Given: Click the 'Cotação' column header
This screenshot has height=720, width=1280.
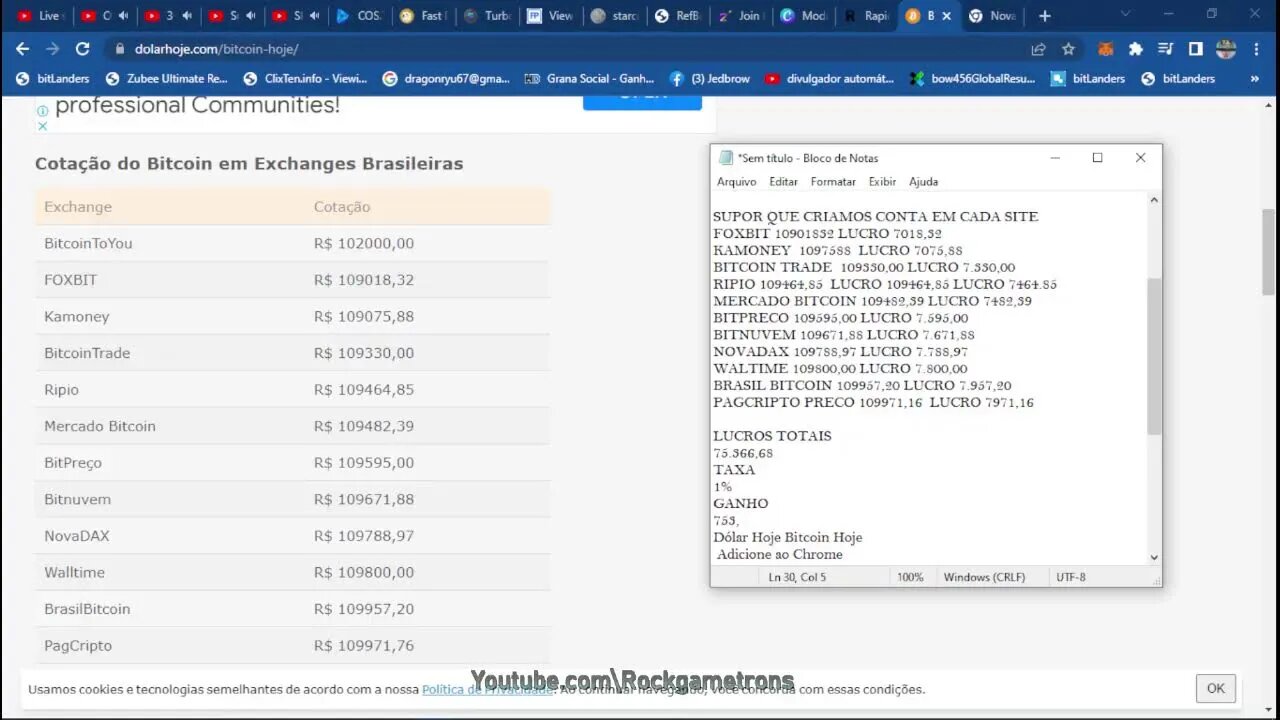Looking at the screenshot, I should point(342,207).
